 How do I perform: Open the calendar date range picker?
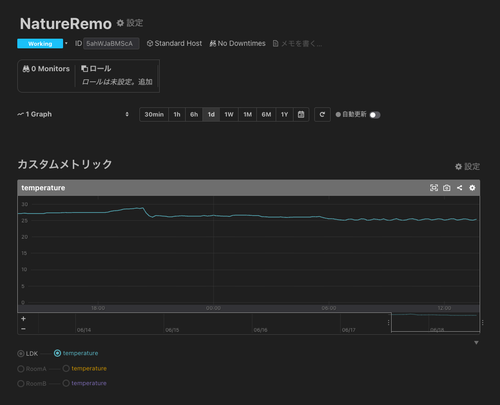pos(301,114)
